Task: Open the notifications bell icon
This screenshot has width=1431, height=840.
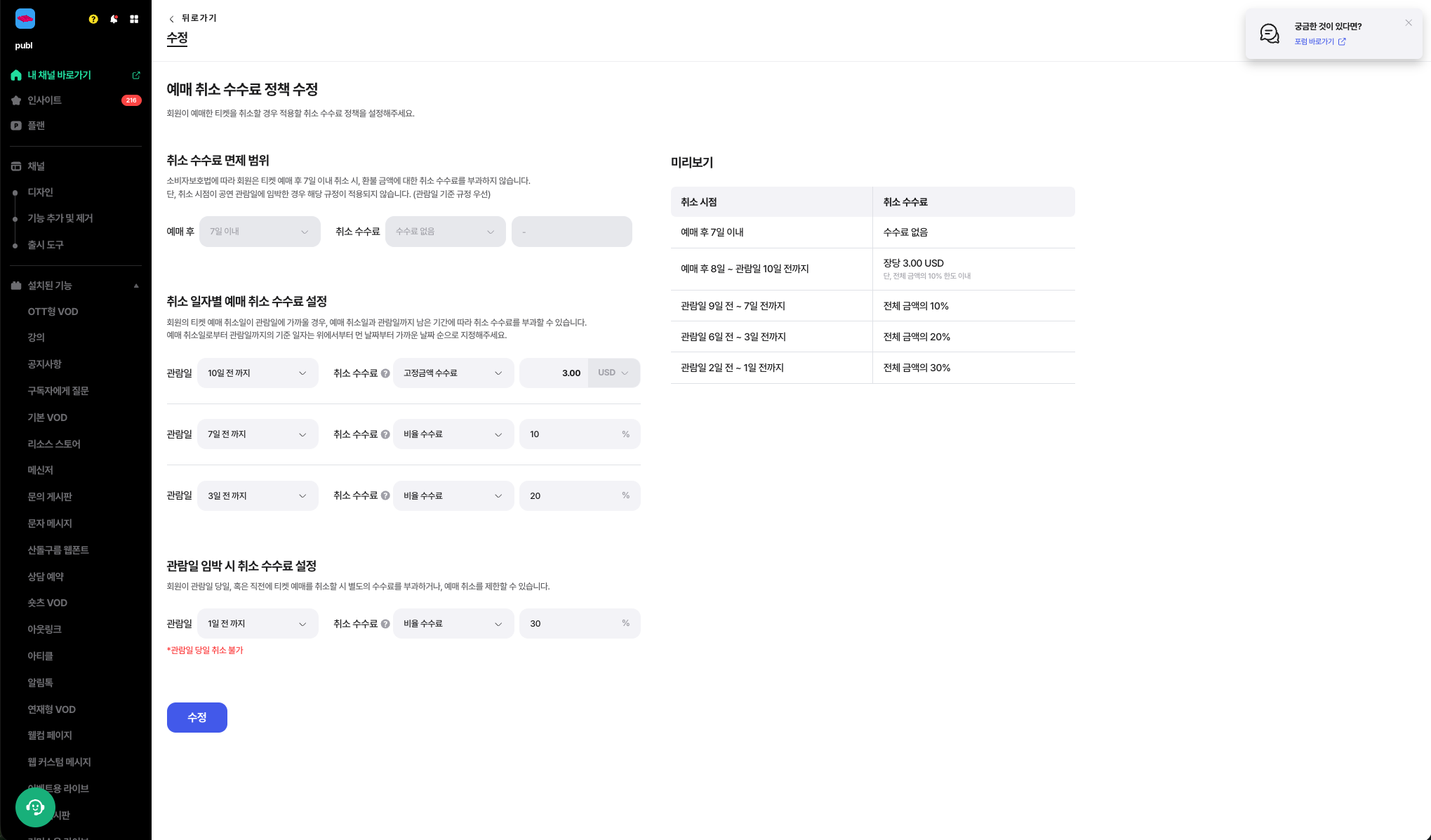Action: point(114,19)
